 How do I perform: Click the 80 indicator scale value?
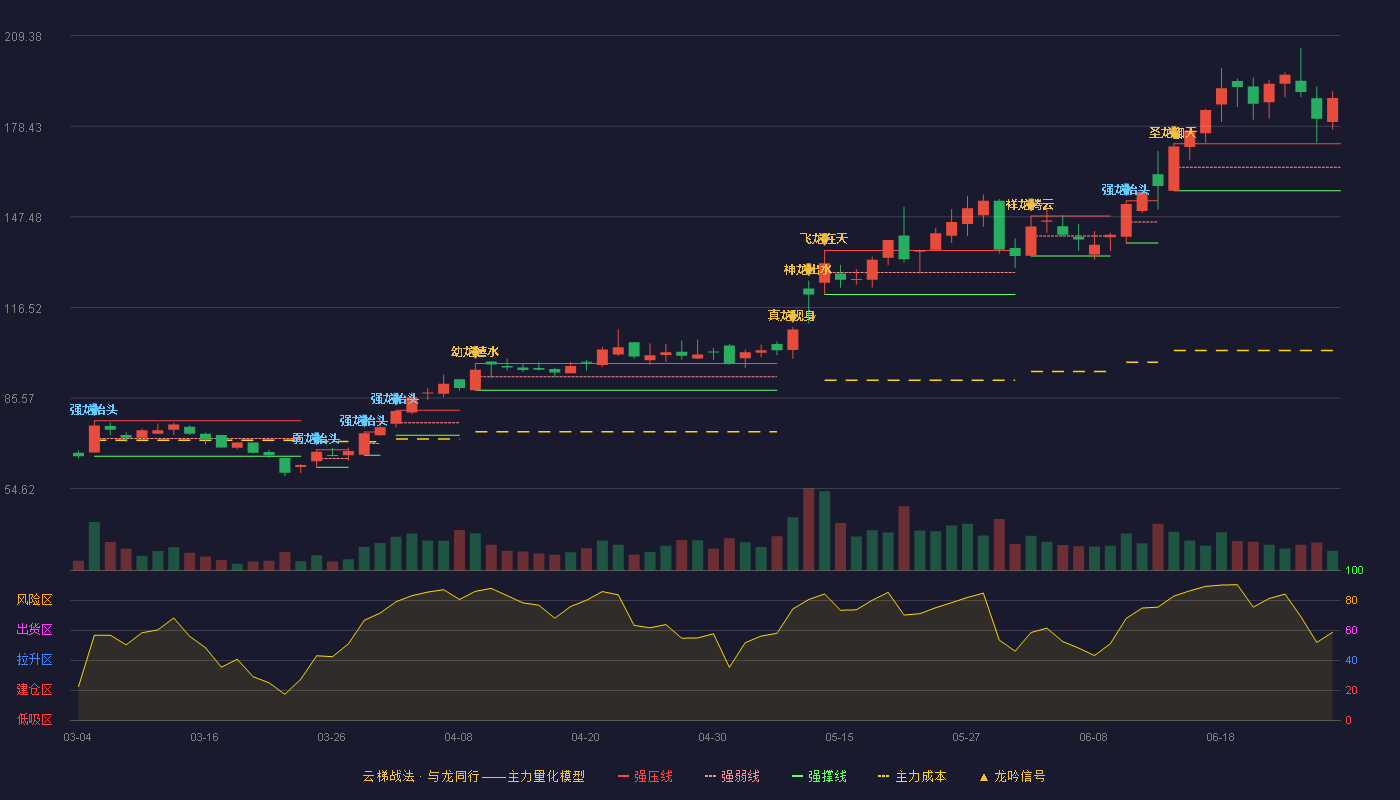(x=1351, y=600)
